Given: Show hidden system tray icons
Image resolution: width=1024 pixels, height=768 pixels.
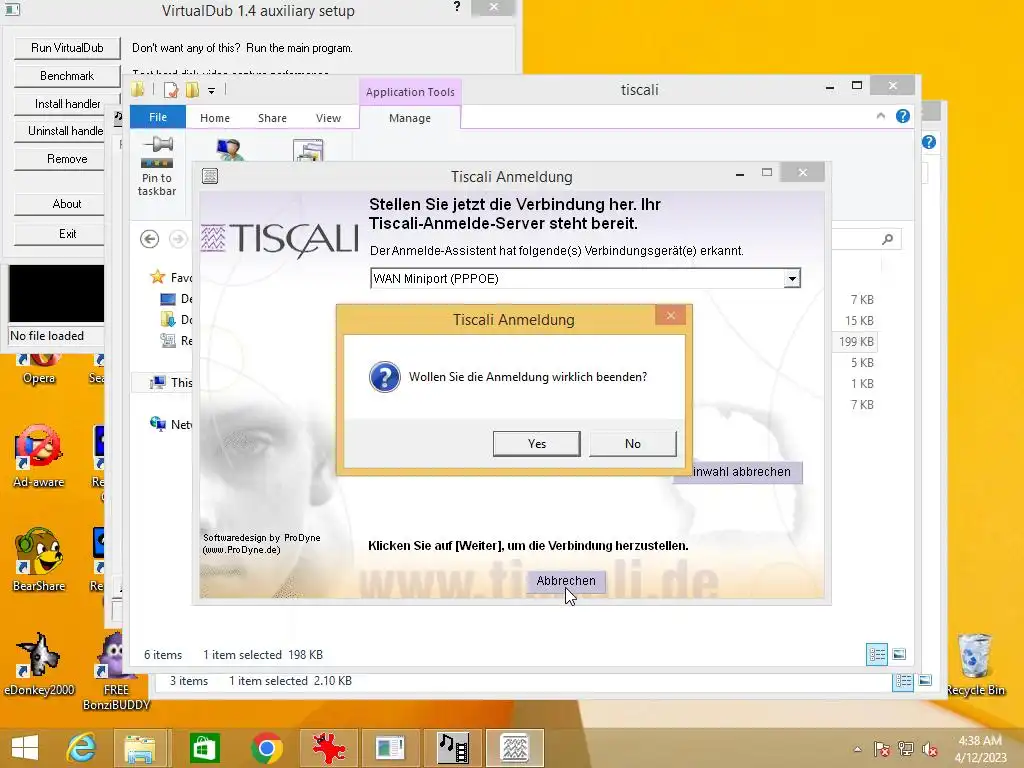Looking at the screenshot, I should (857, 749).
